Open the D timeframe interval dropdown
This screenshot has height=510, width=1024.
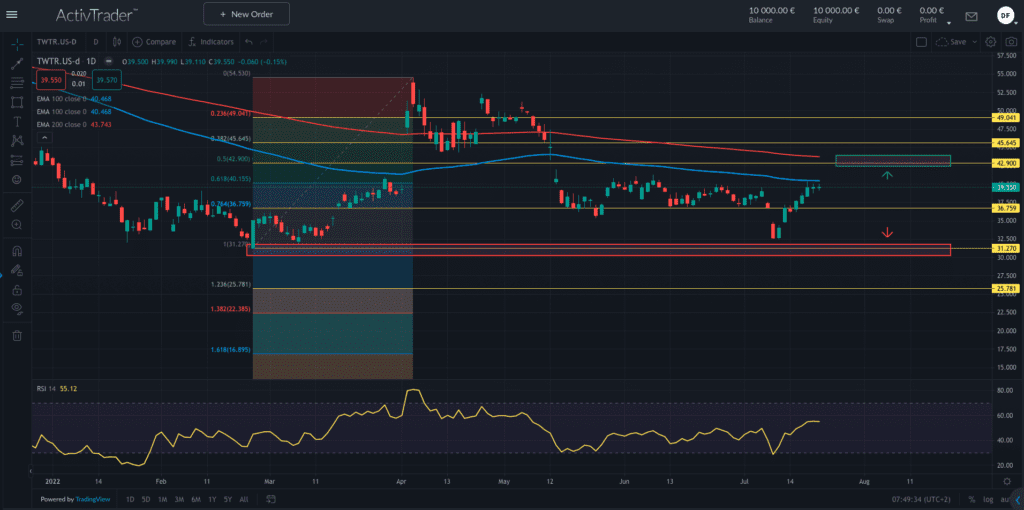pos(96,42)
